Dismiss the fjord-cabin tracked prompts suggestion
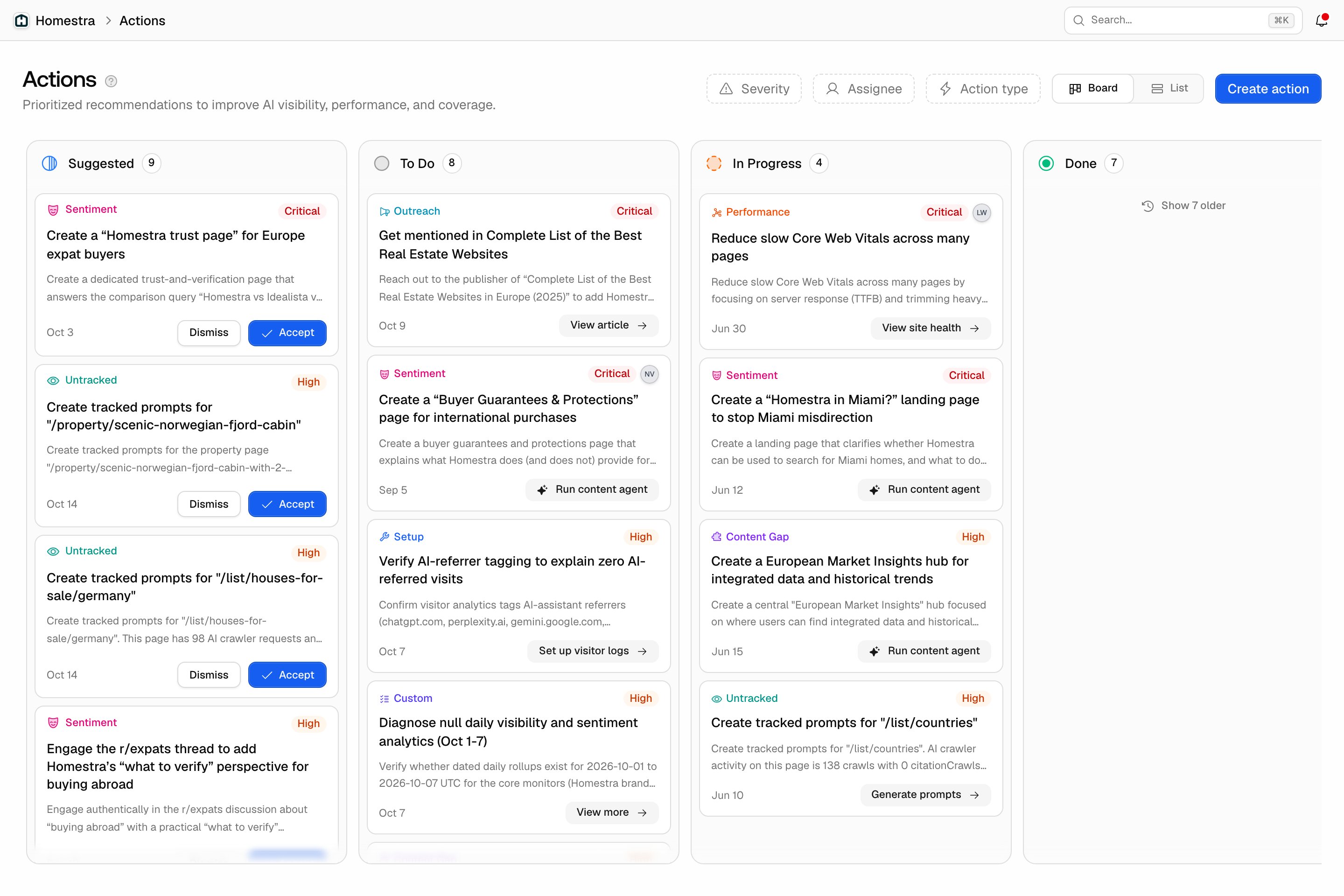Screen dimensions: 1344x896 [209, 504]
